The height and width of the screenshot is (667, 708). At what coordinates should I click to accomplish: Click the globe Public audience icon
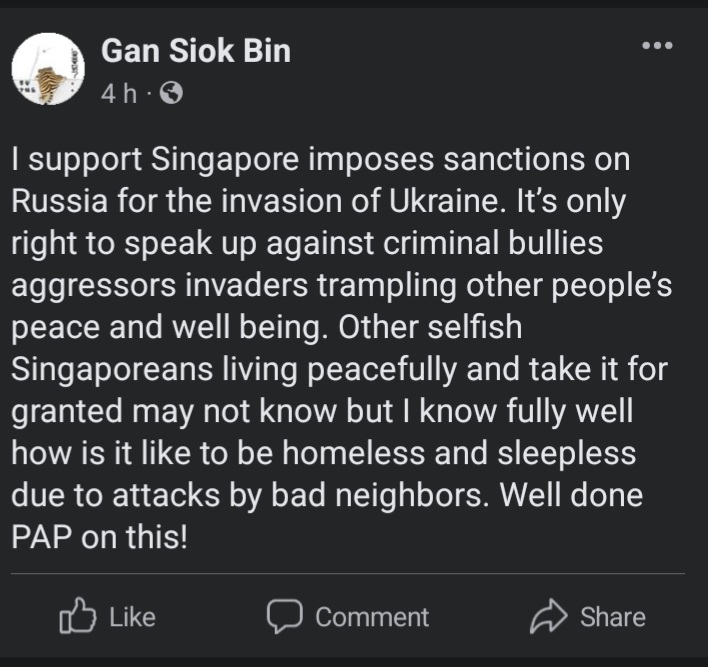[172, 94]
